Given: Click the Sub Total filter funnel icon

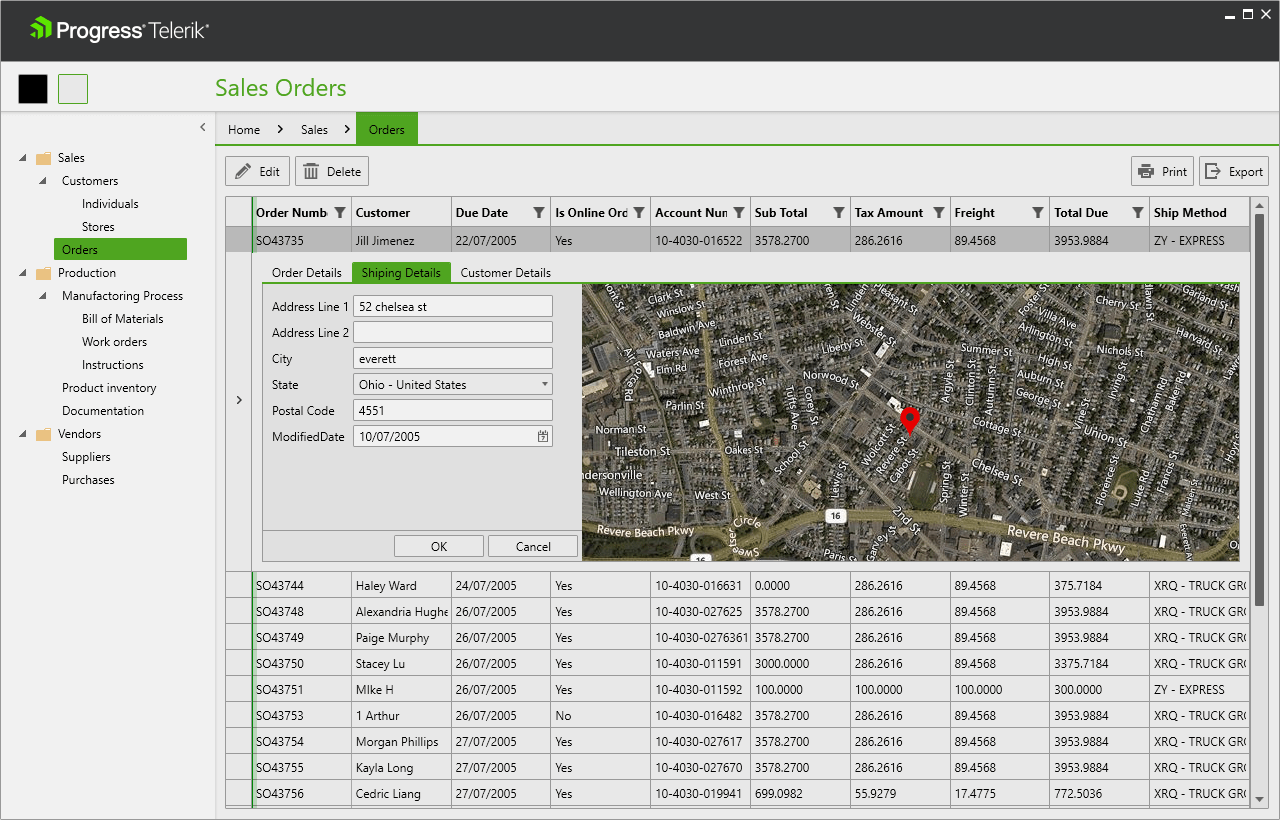Looking at the screenshot, I should coord(839,212).
